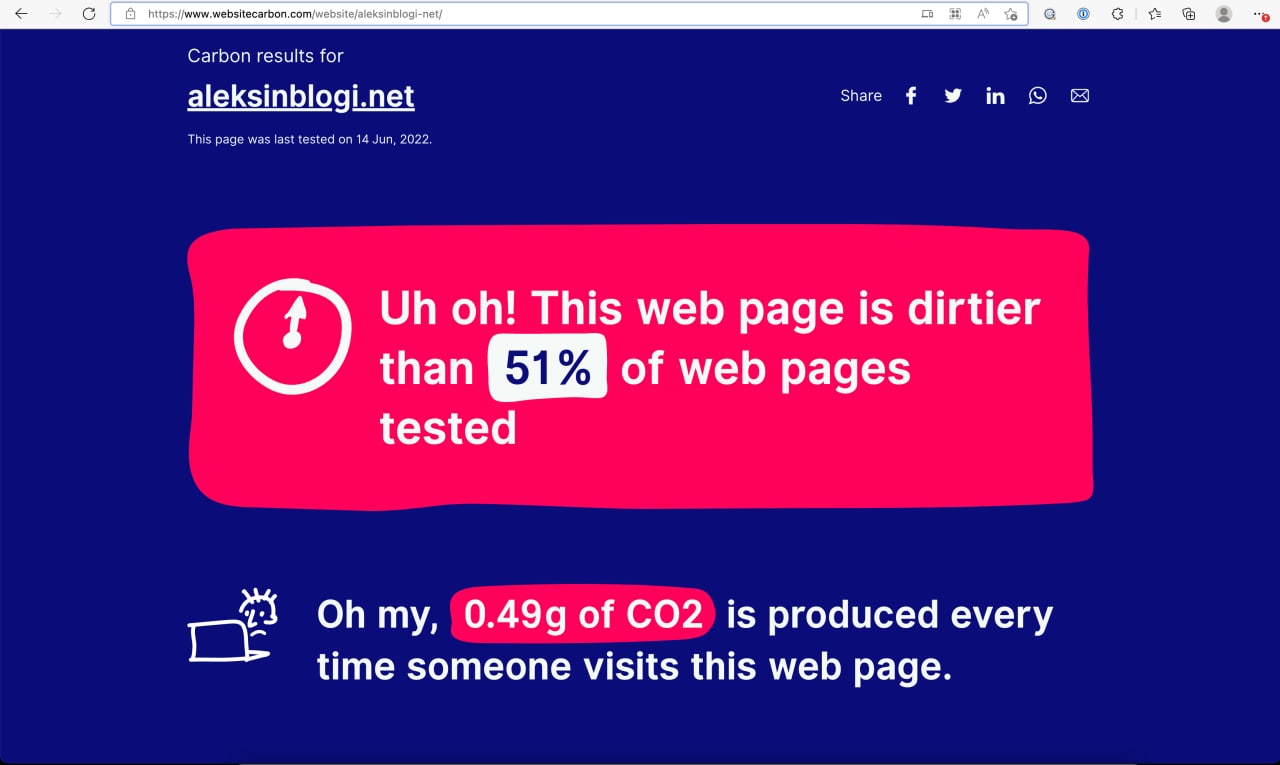Open the Favorites list

pyautogui.click(x=1155, y=14)
